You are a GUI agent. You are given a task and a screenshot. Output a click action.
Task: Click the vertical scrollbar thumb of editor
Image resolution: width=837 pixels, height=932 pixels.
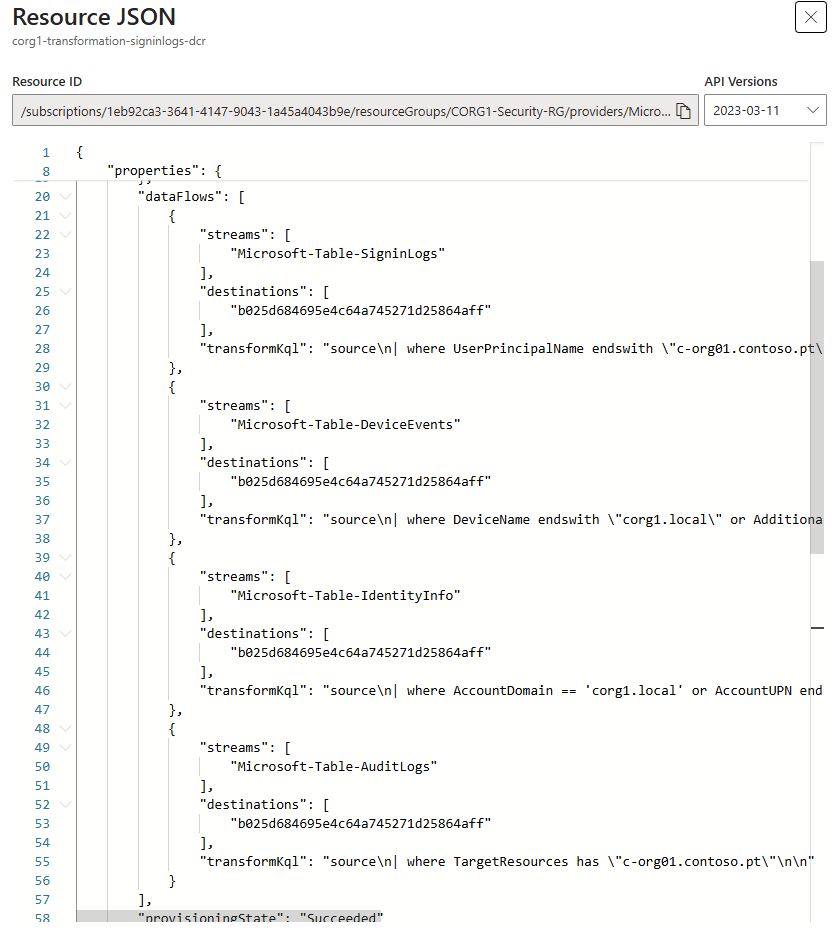click(x=817, y=407)
